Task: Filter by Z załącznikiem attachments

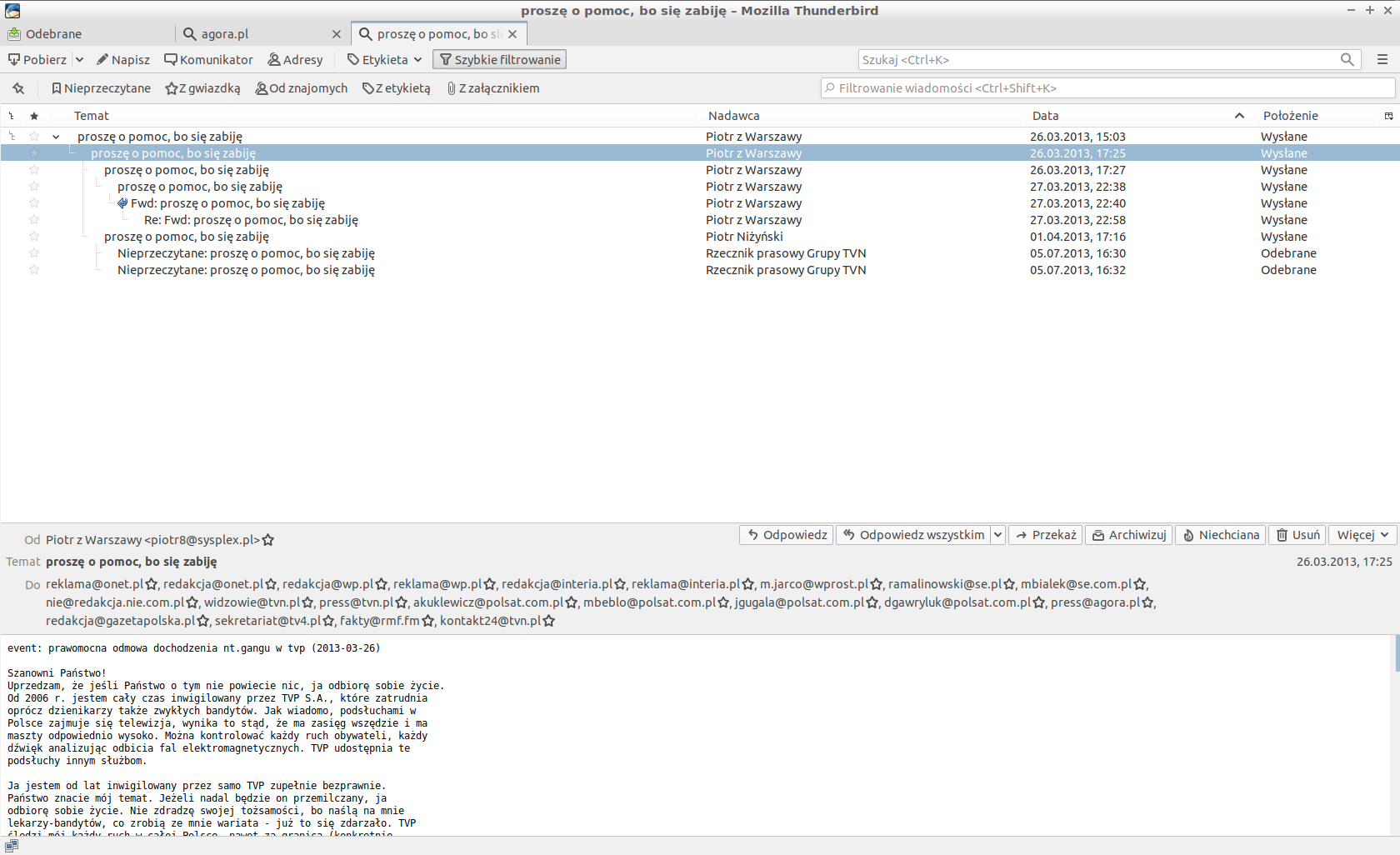Action: (493, 88)
